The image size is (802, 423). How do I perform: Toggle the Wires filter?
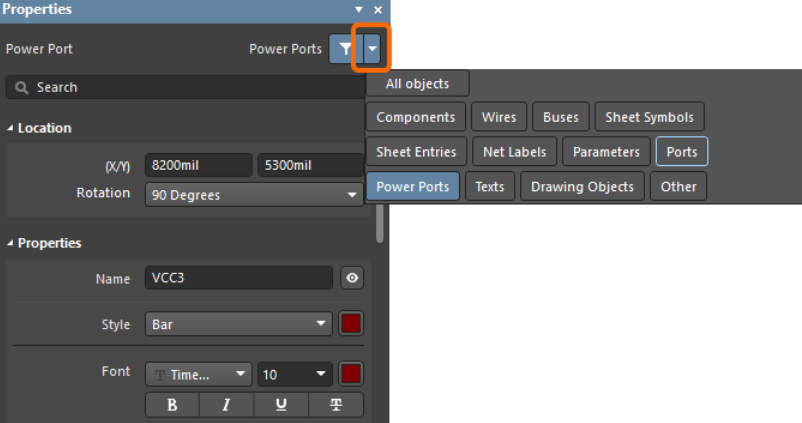pyautogui.click(x=499, y=117)
